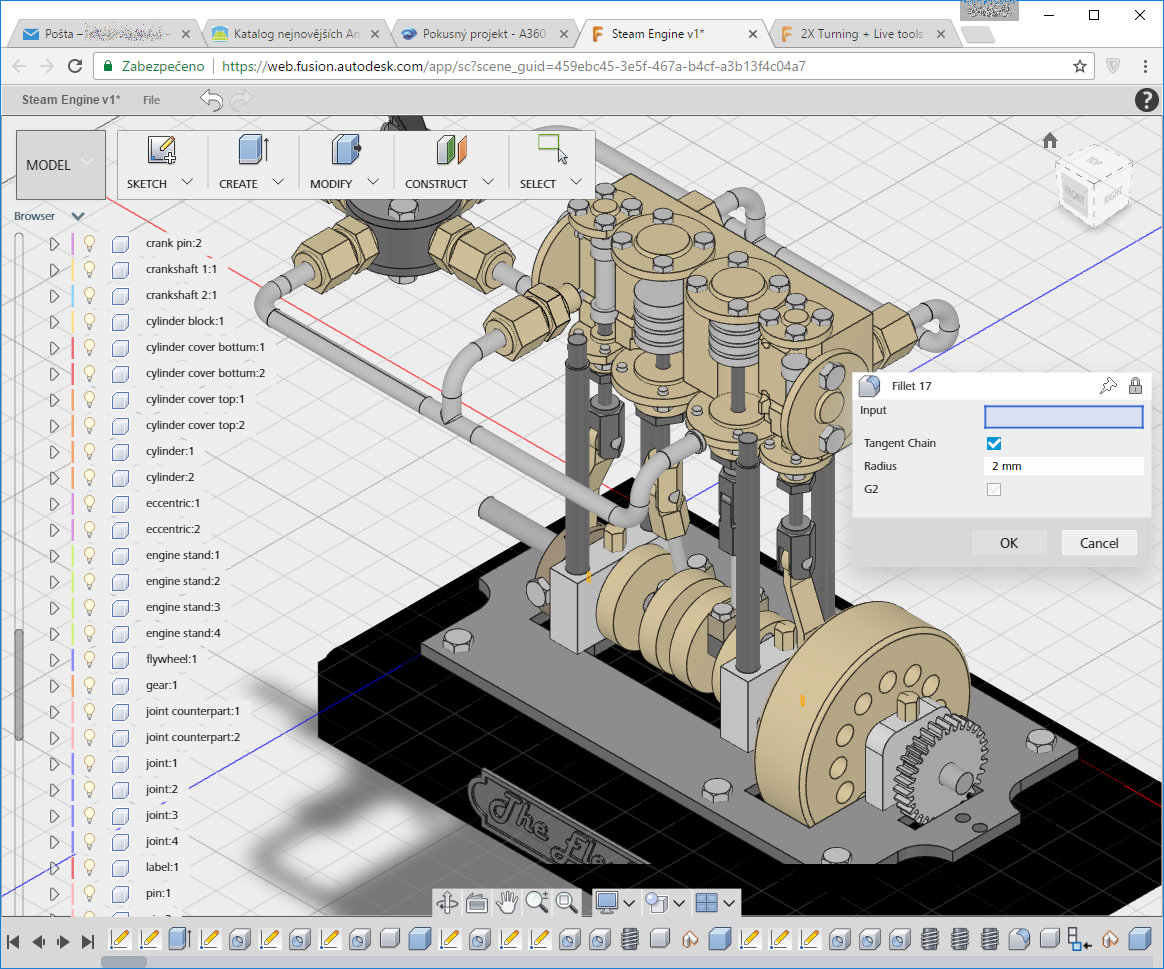Image resolution: width=1164 pixels, height=969 pixels.
Task: Select the Fit zoom window tool
Action: [566, 902]
